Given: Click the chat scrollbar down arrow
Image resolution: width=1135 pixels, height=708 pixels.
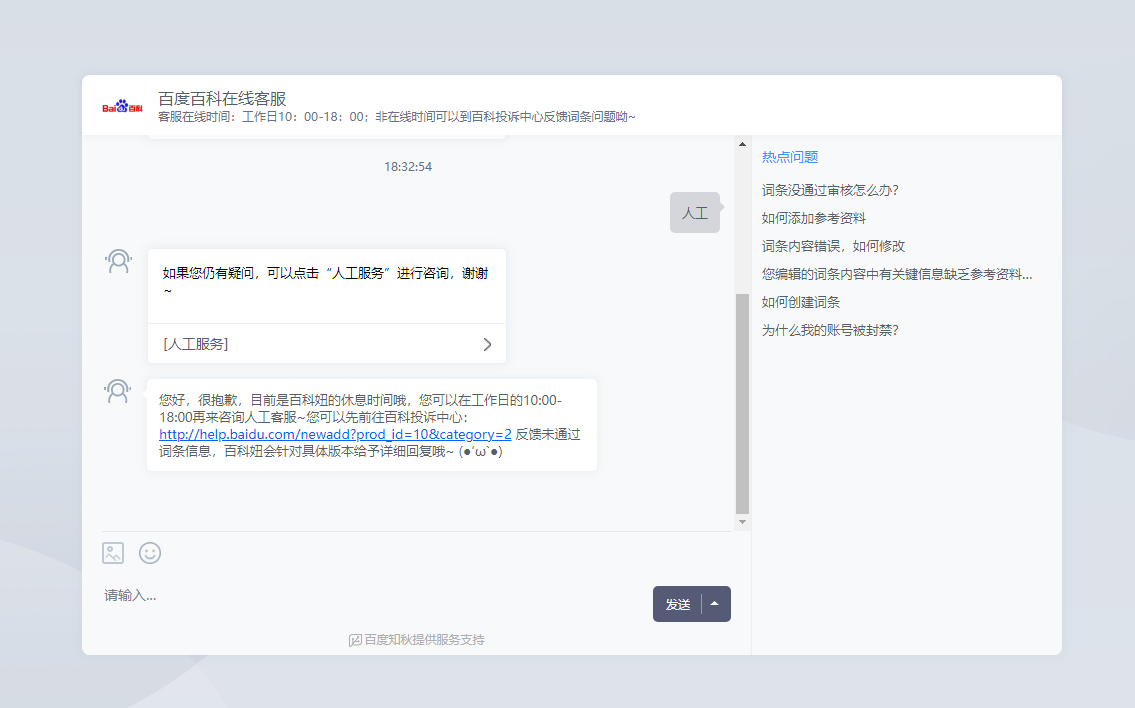Looking at the screenshot, I should [x=742, y=522].
